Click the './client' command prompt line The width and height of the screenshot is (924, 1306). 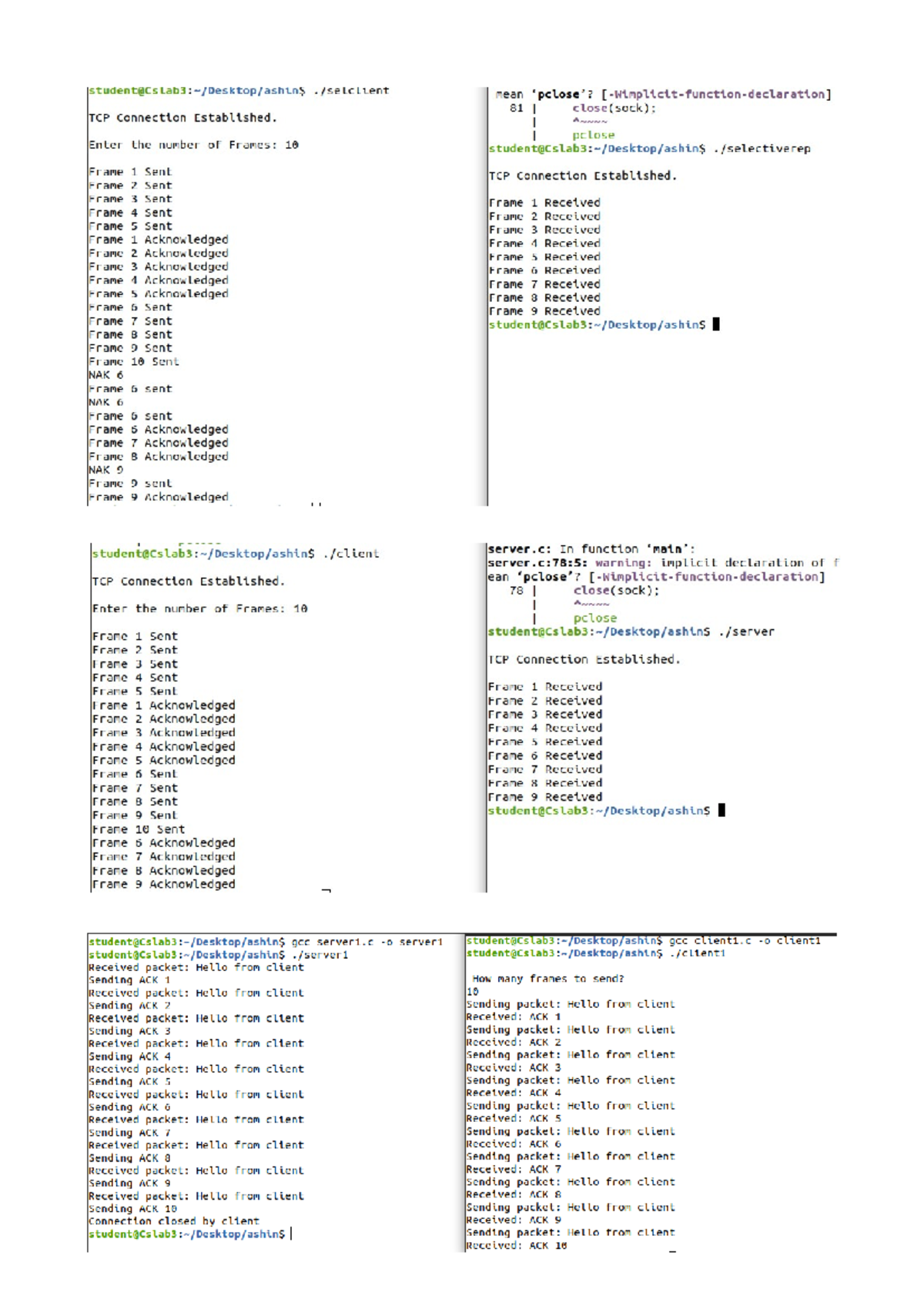click(x=236, y=554)
